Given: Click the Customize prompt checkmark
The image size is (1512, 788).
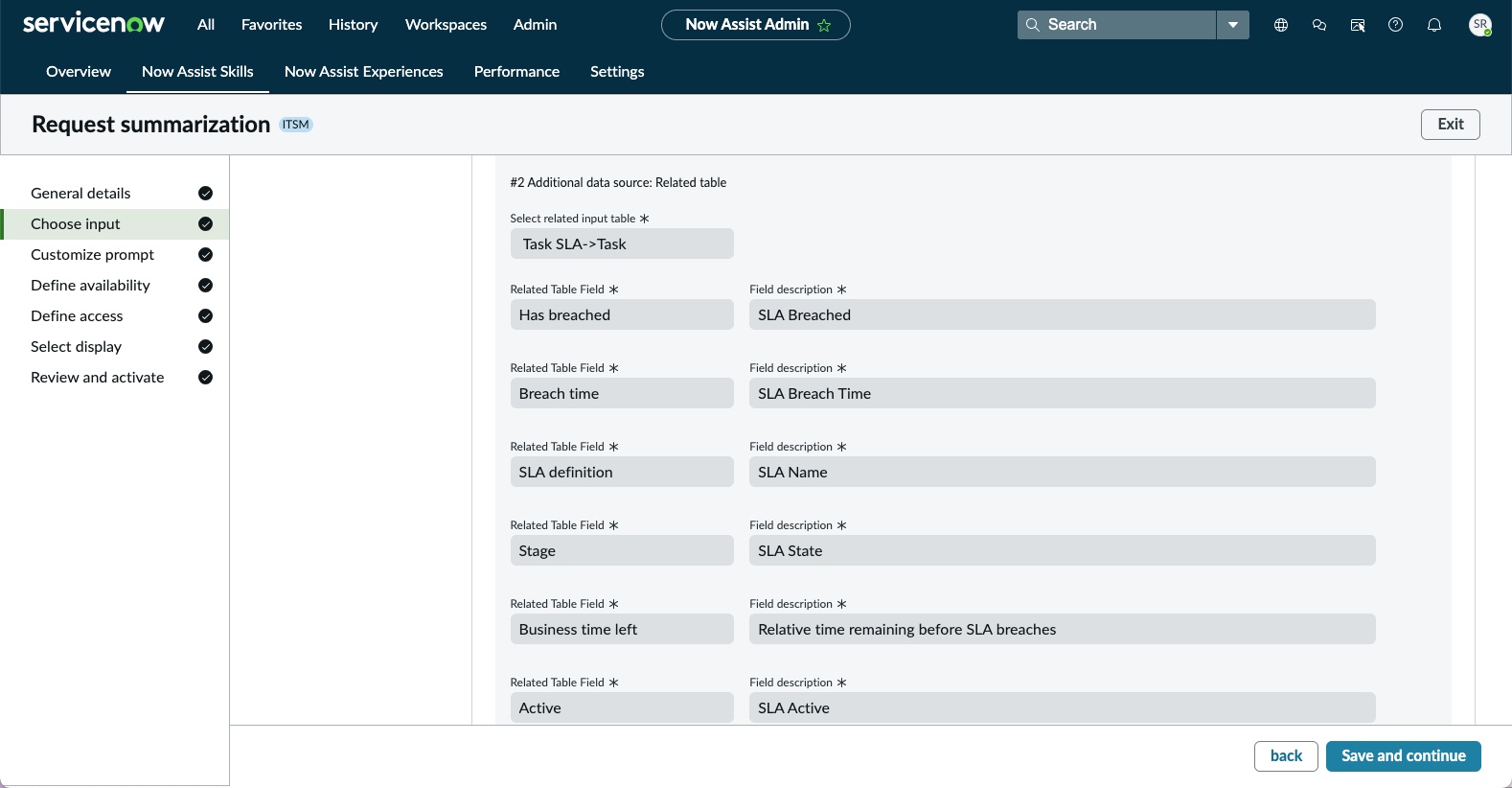Looking at the screenshot, I should [x=205, y=255].
